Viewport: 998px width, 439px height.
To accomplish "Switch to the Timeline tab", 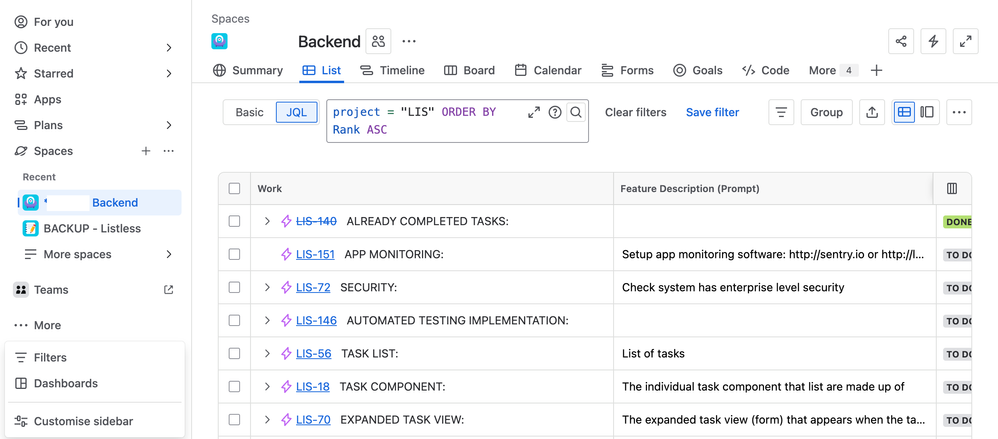I will click(x=392, y=71).
